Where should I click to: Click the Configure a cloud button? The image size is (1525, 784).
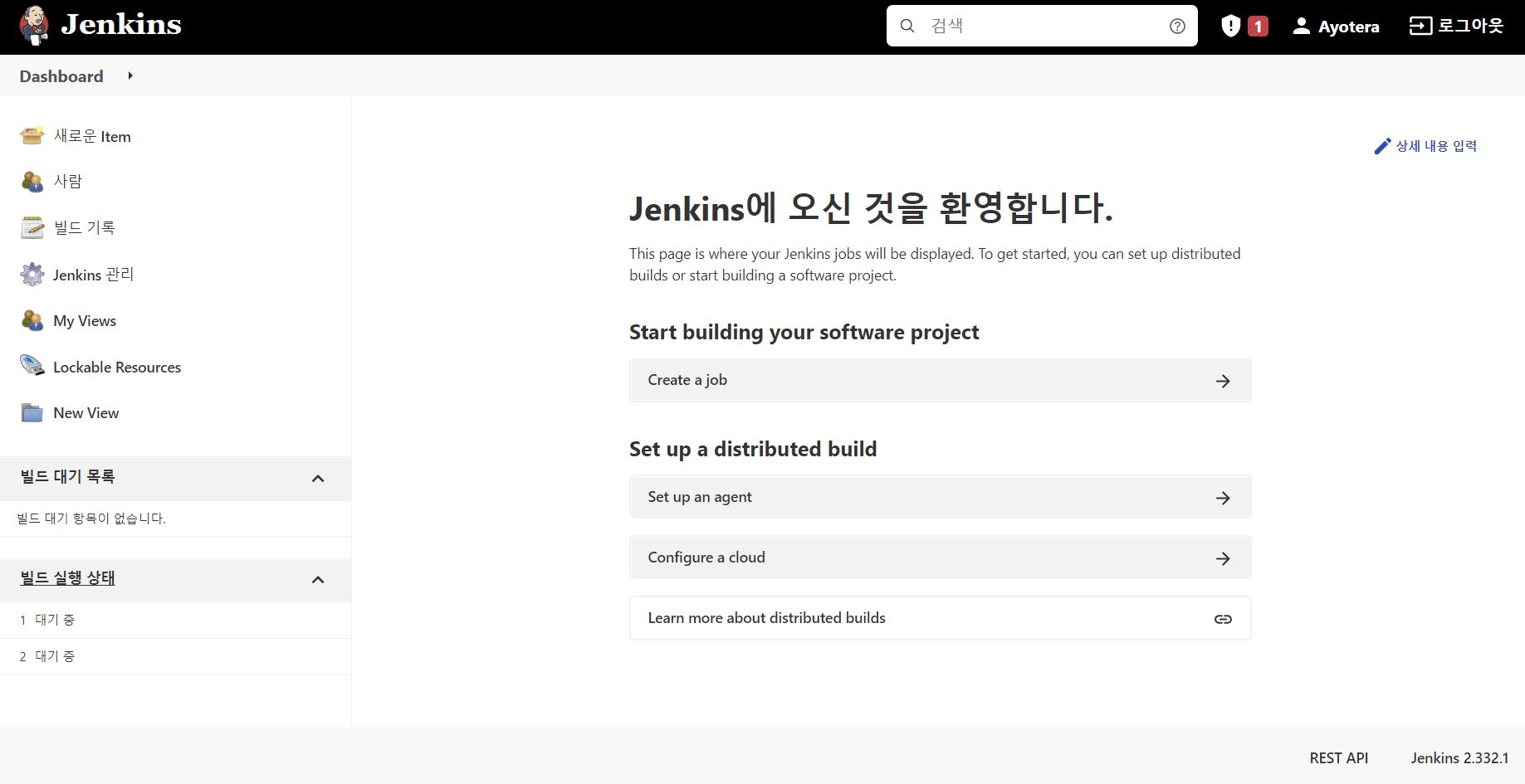(x=940, y=558)
